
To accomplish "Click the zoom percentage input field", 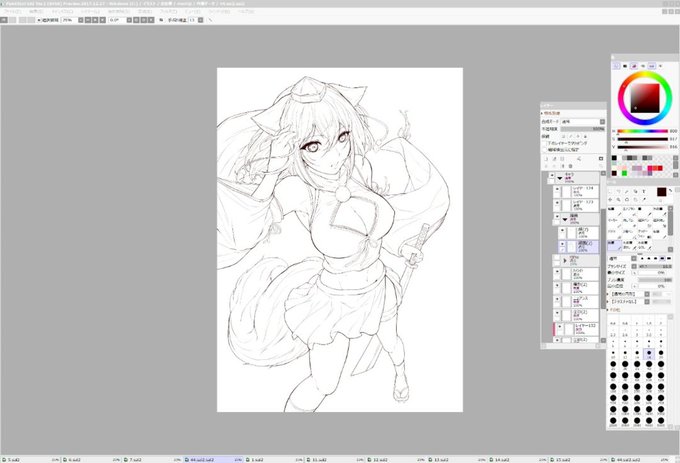I will [x=70, y=20].
